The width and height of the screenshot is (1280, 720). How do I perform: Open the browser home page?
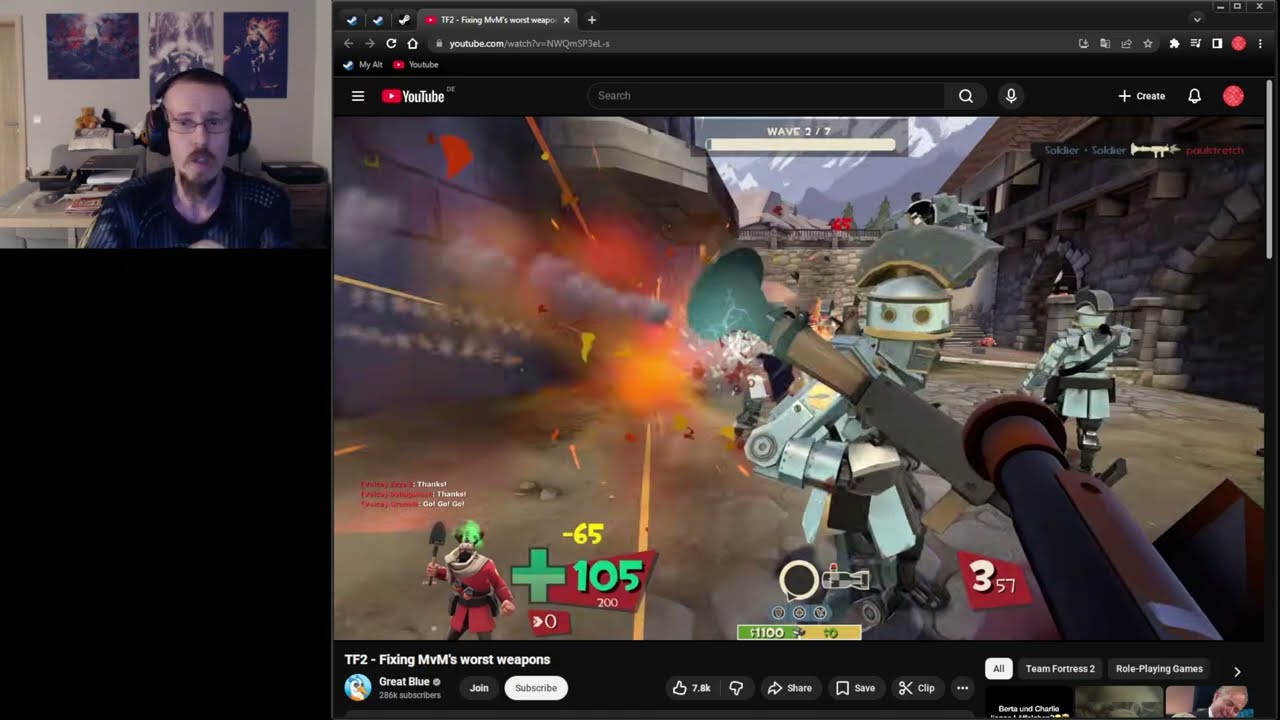[x=412, y=43]
